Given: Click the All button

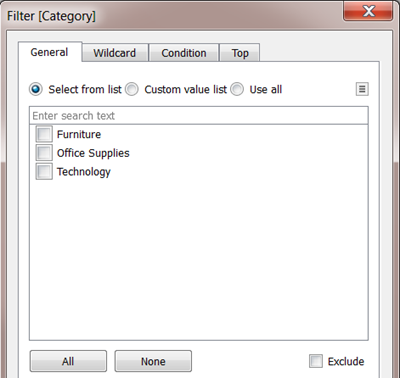Looking at the screenshot, I should [68, 361].
